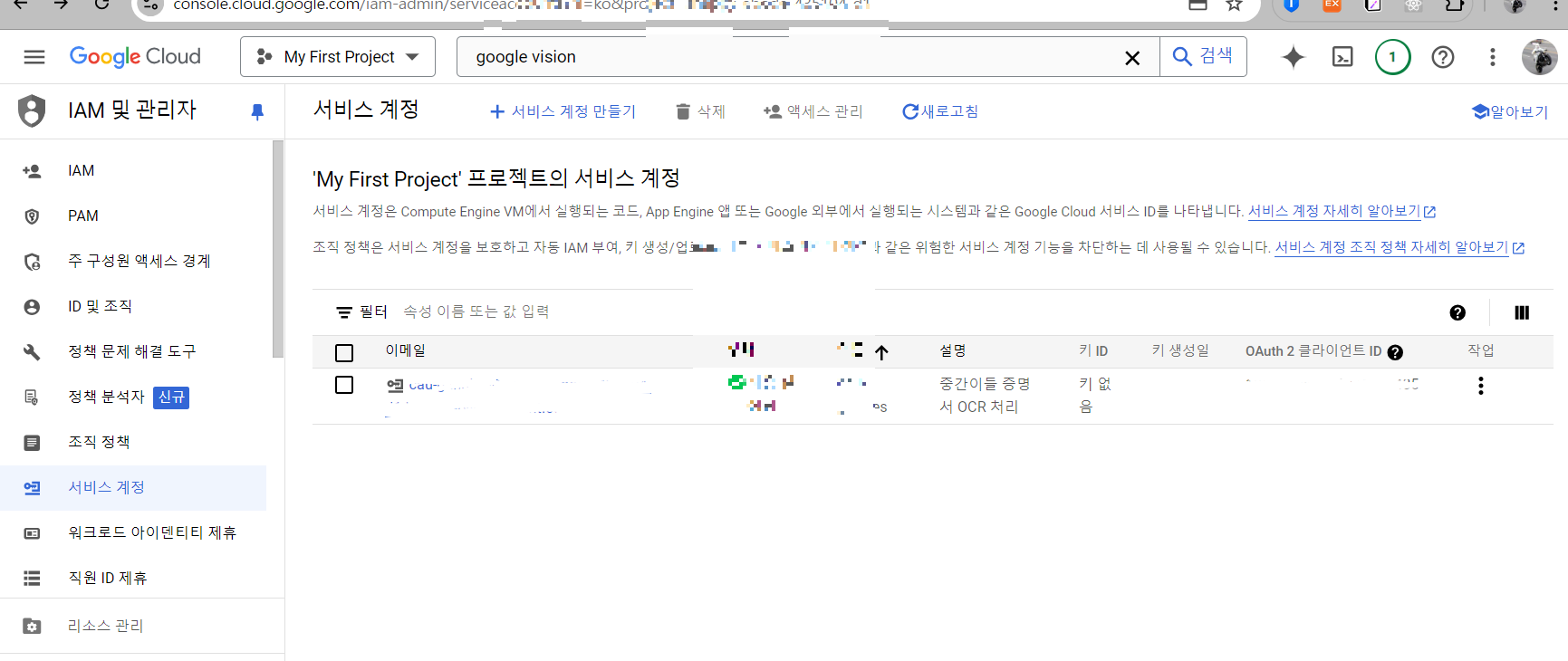The image size is (1568, 661).
Task: Open the row actions three-dot menu
Action: 1481,386
